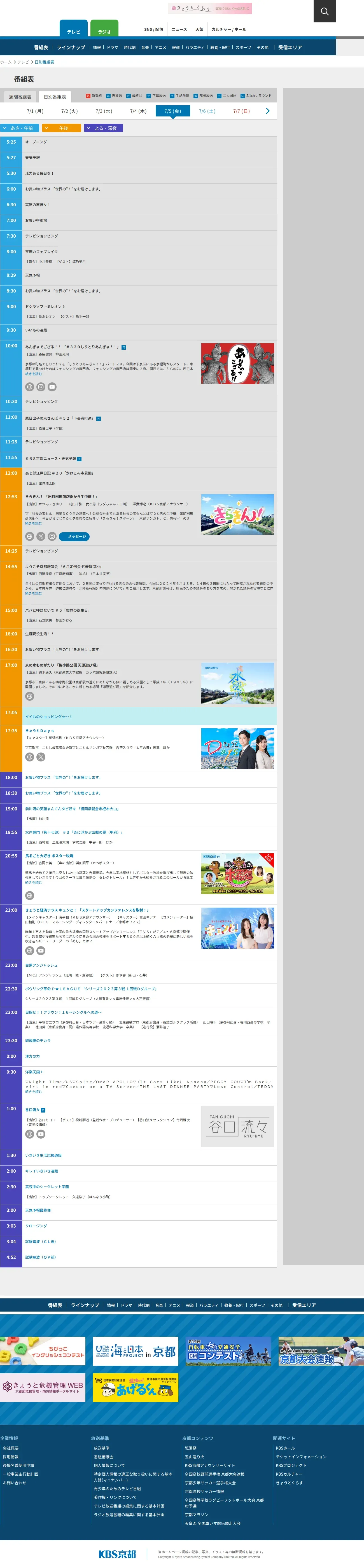Open ラインナップ in footer navigation bar
This screenshot has width=364, height=1568.
(x=85, y=1305)
